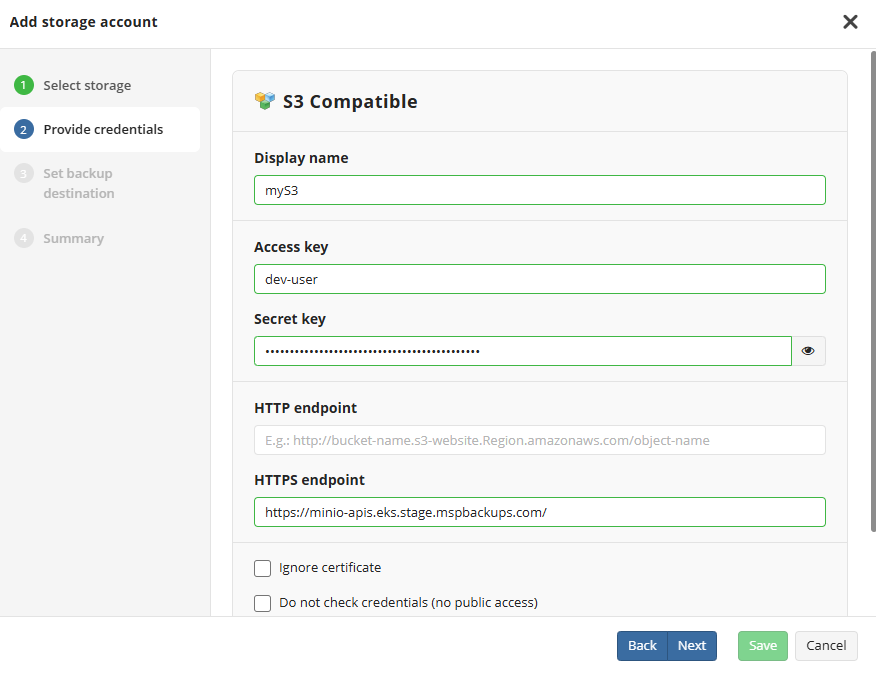Go to Select storage step

[x=87, y=85]
